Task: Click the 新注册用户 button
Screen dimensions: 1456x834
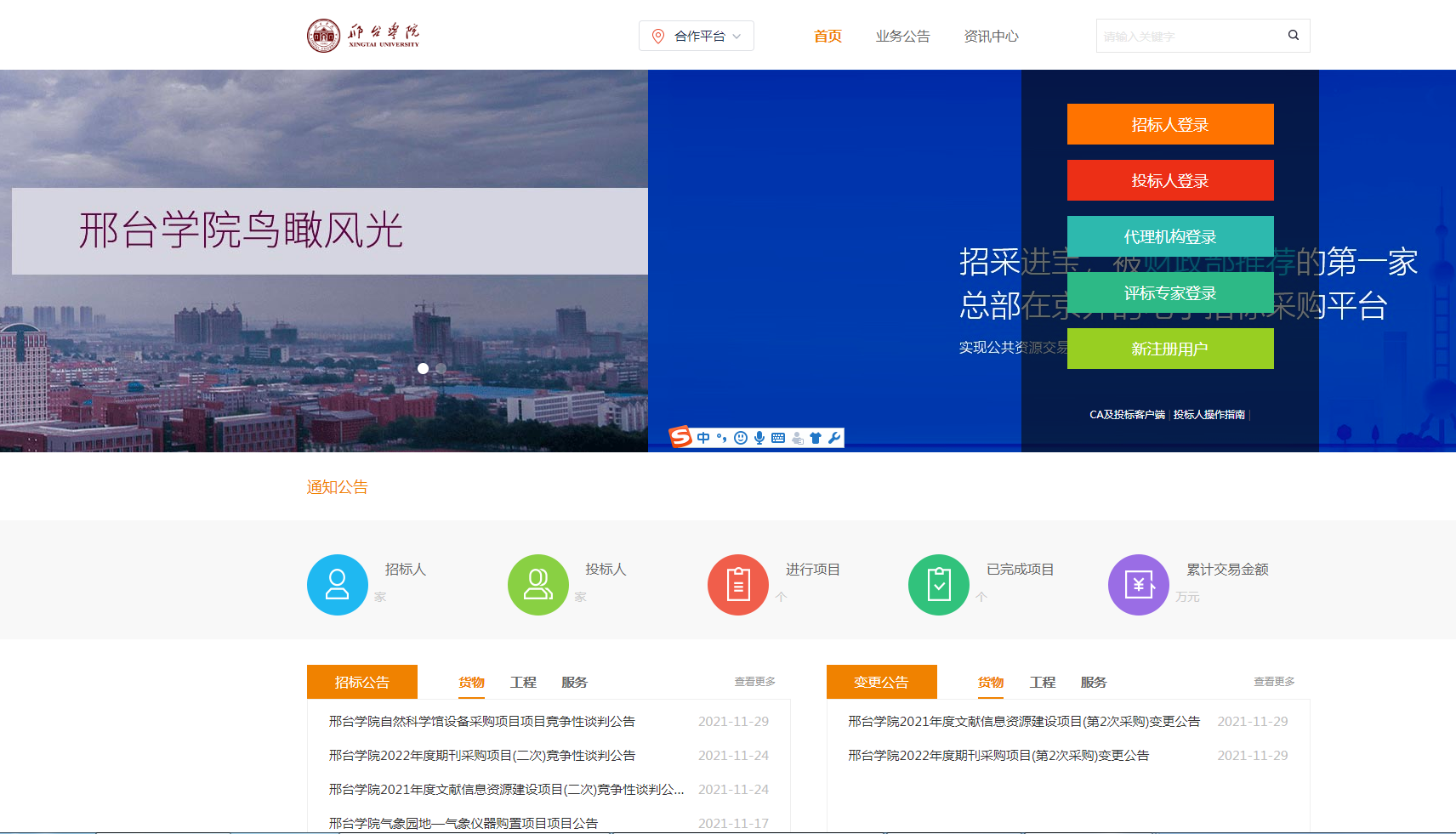Action: point(1169,349)
